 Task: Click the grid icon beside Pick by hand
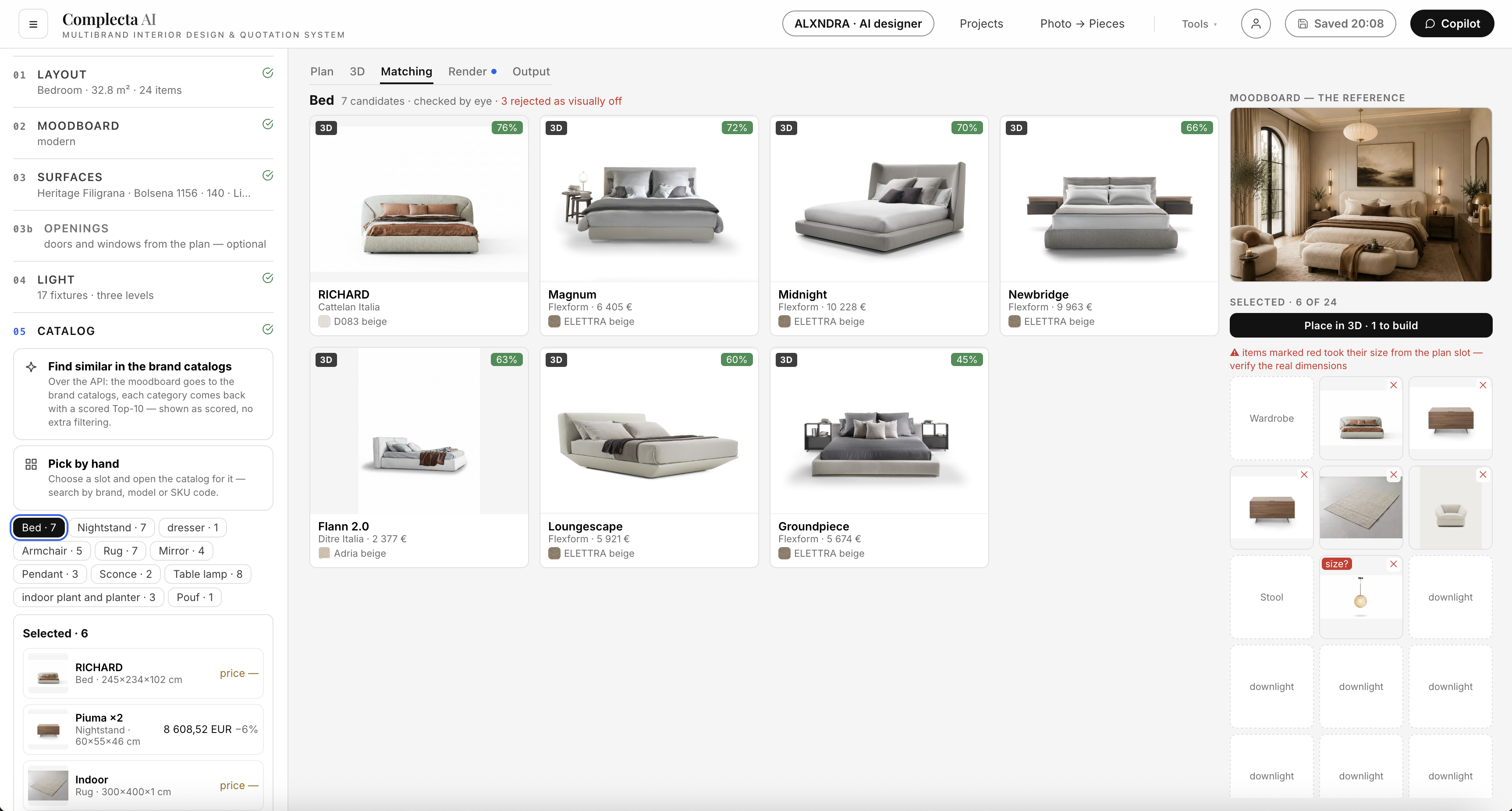point(31,464)
